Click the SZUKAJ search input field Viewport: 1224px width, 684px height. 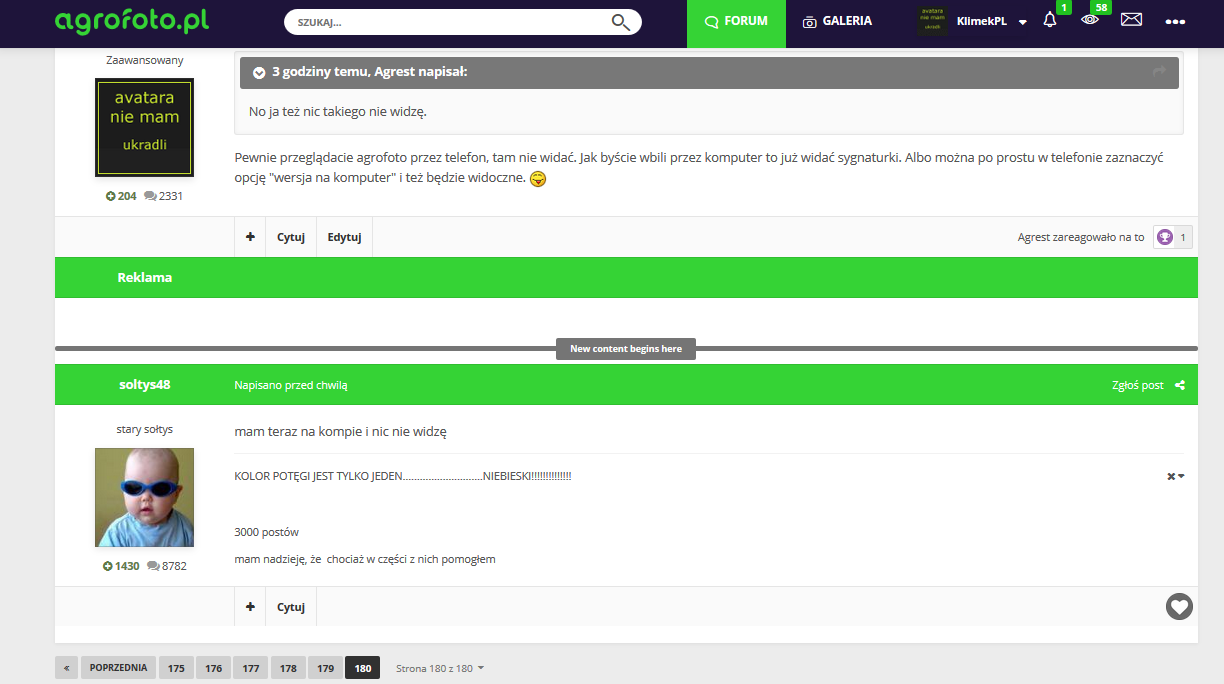tap(445, 22)
